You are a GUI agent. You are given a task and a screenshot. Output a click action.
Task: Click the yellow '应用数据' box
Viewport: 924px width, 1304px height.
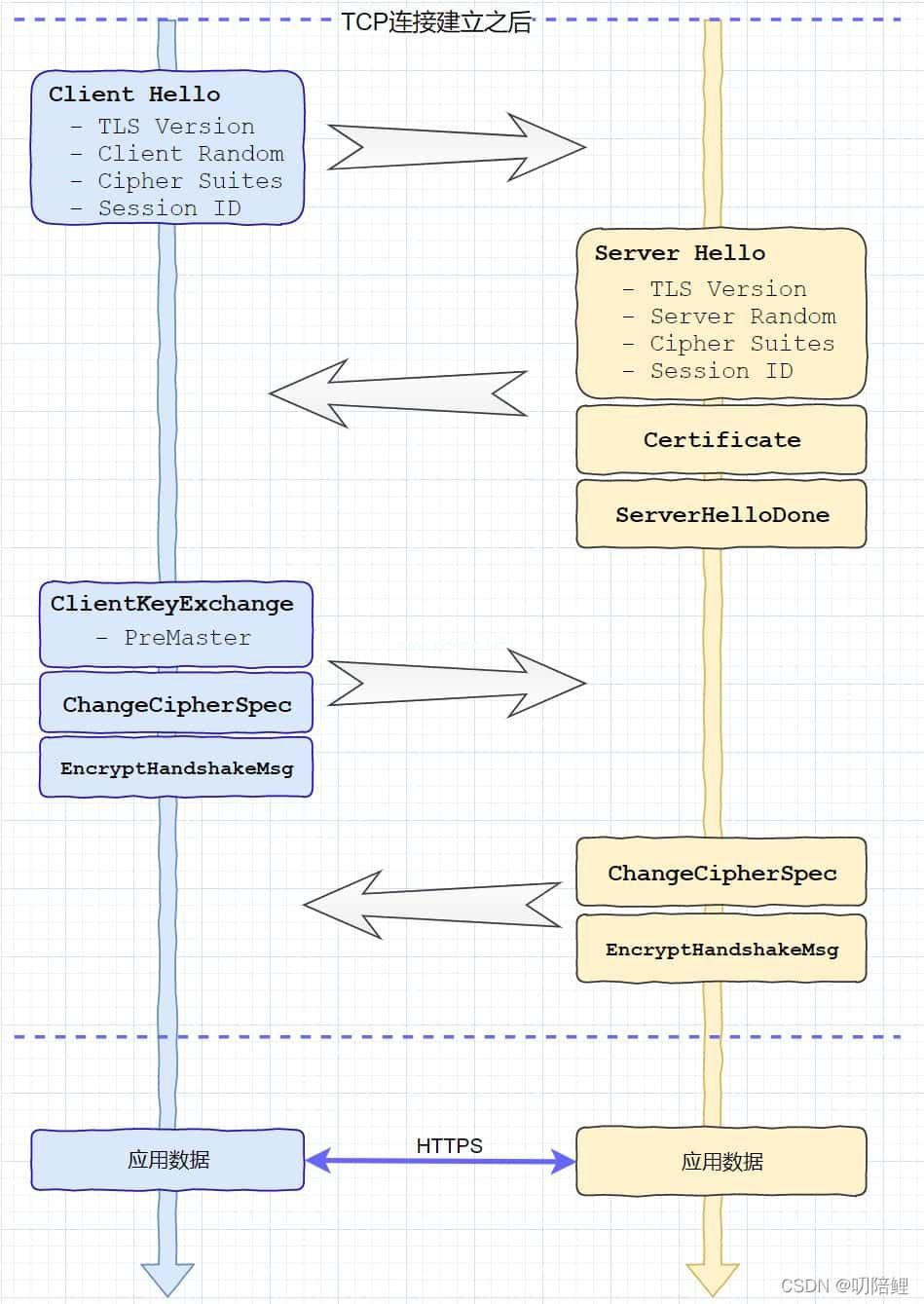721,1161
